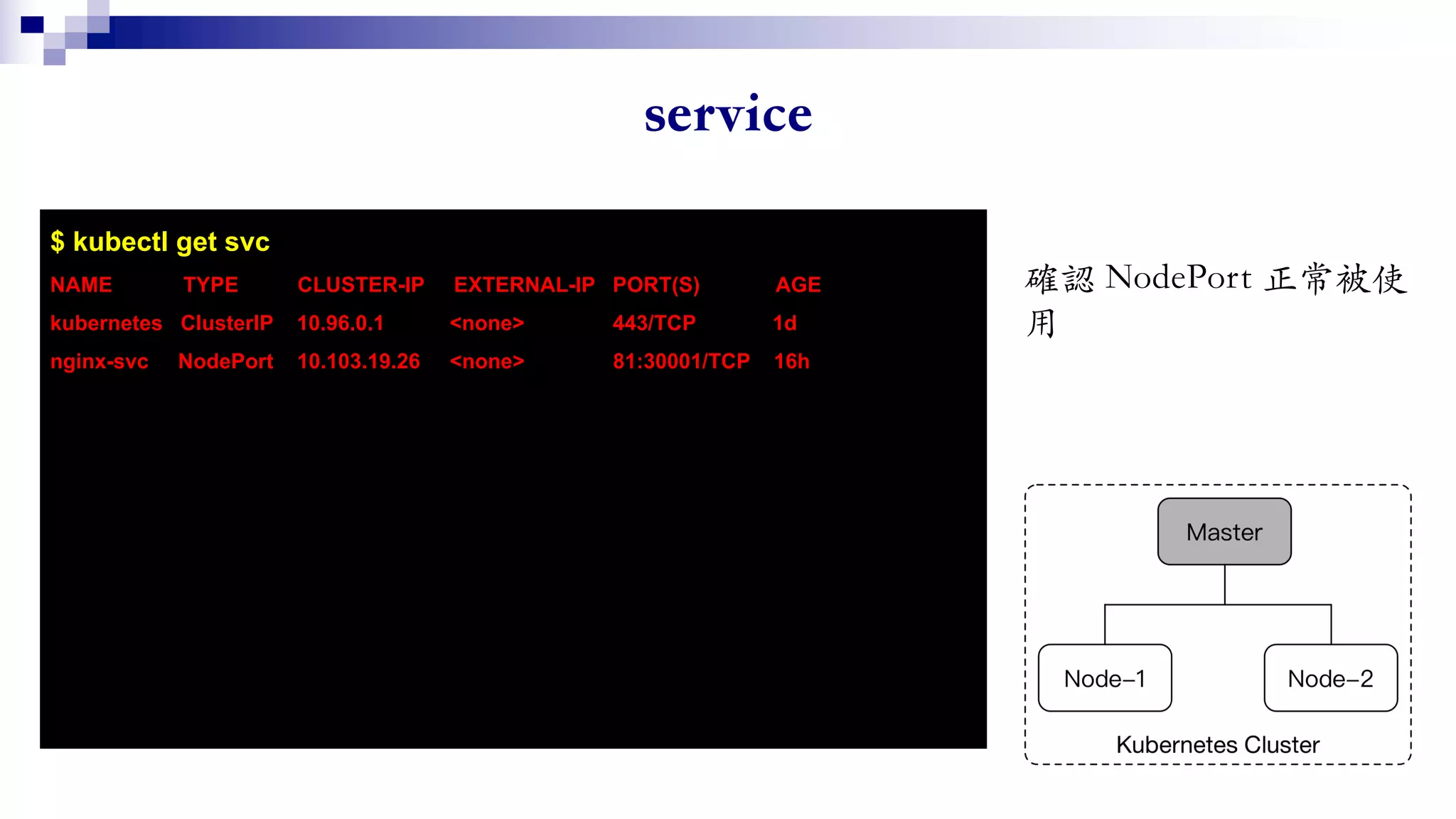Click the PORT(S) column header
This screenshot has width=1456, height=819.
tap(656, 284)
